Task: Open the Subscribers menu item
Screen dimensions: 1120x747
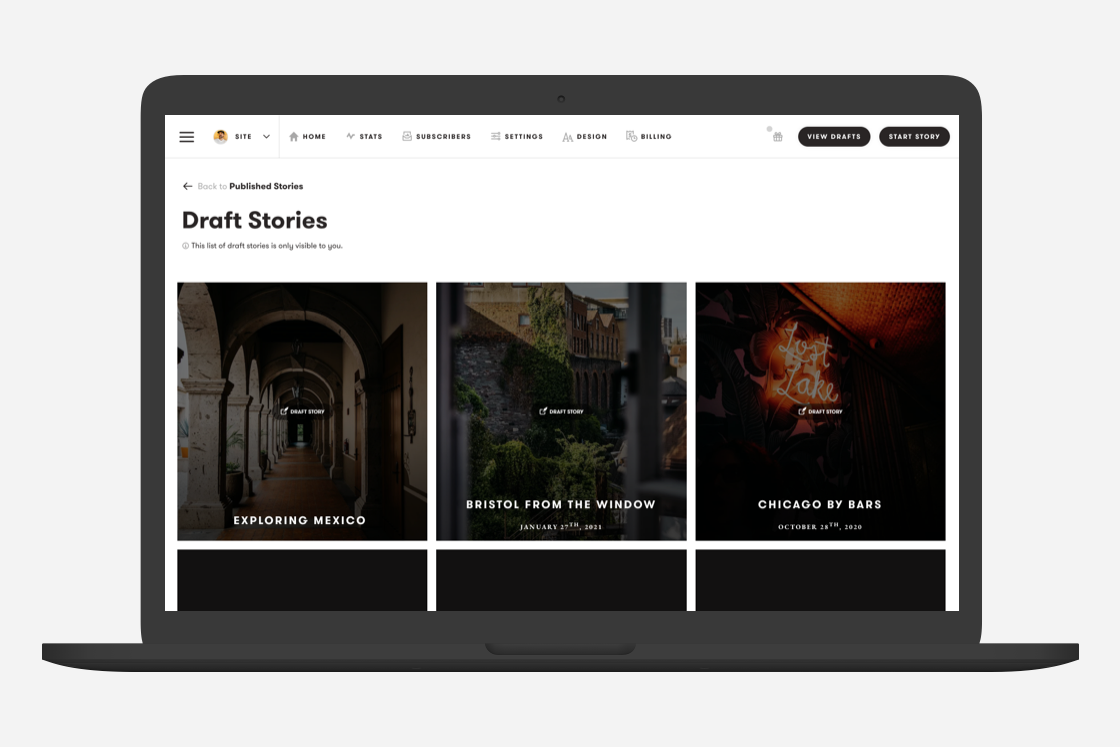Action: point(436,136)
